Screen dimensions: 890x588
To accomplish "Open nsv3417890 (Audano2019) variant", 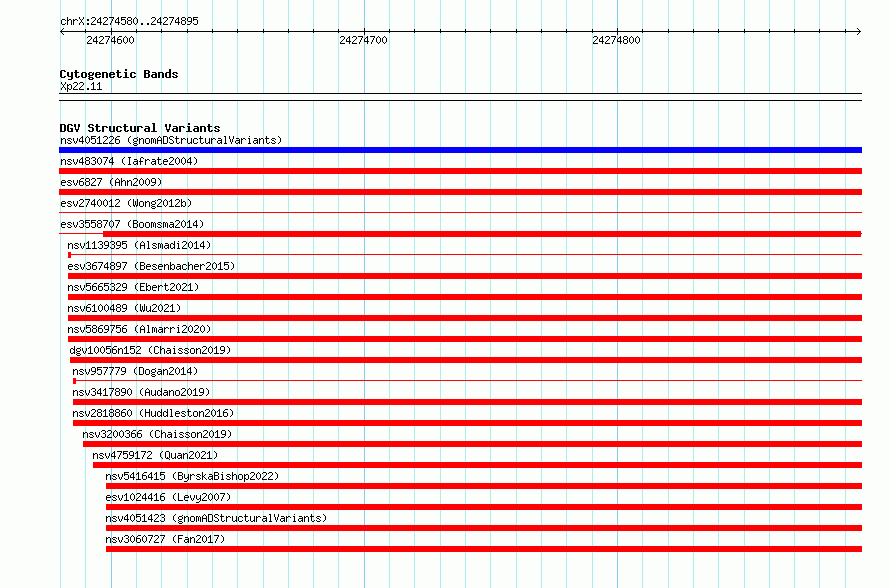I will point(141,392).
